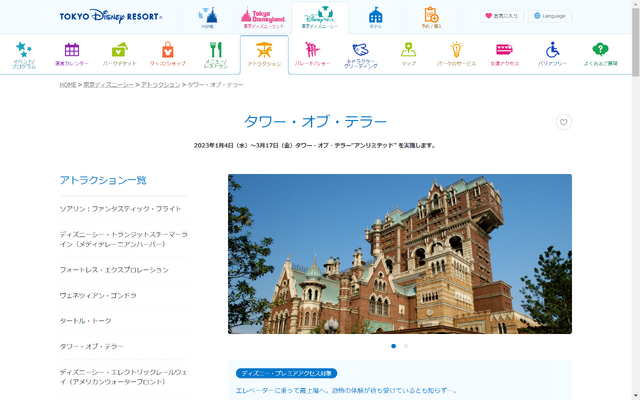Viewport: 640px width, 400px height.
Task: Open the ホテル hotel icon
Action: [x=376, y=18]
